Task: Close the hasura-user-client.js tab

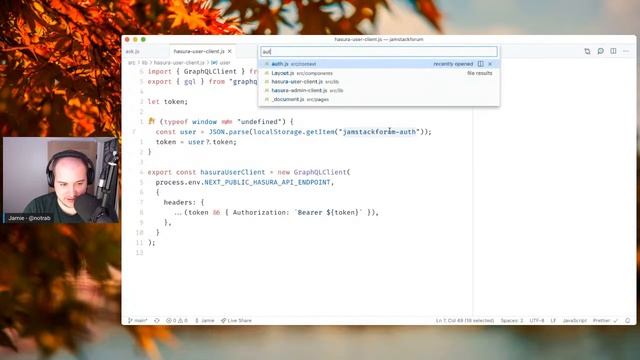Action: pos(230,51)
